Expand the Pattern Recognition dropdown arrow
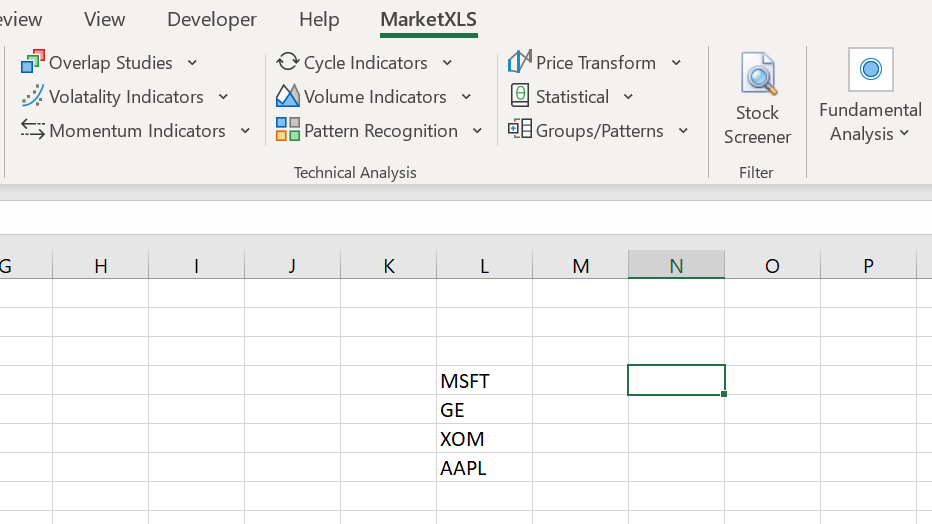Screen dimensions: 932x524 (x=477, y=131)
